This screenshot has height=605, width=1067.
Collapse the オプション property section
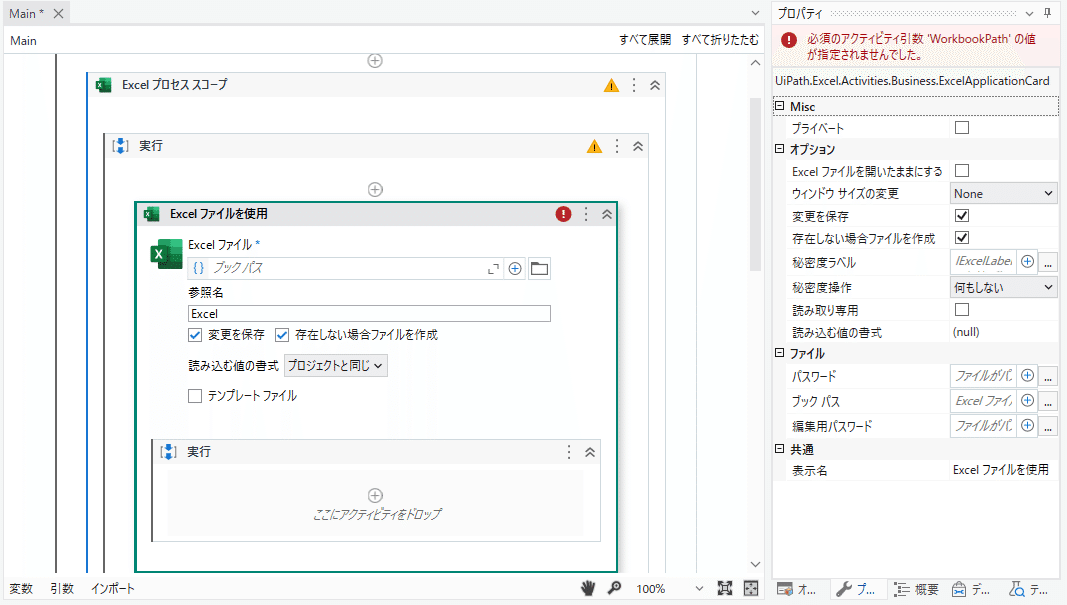tap(780, 149)
